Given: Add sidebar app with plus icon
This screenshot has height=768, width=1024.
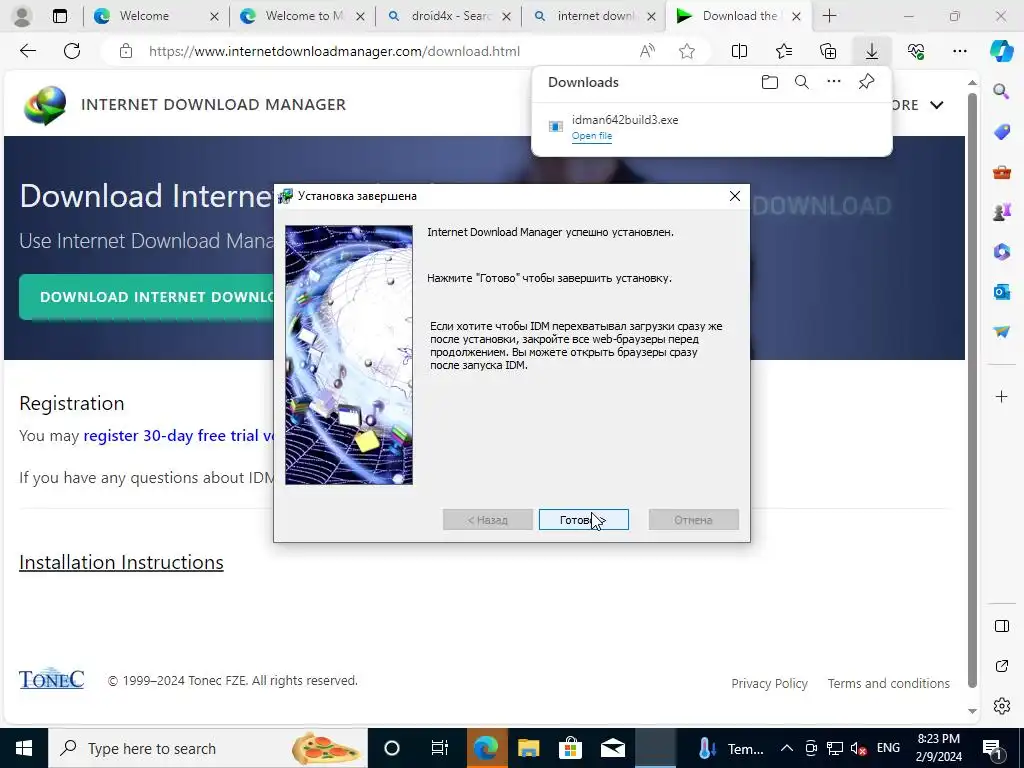Looking at the screenshot, I should click(x=1001, y=396).
